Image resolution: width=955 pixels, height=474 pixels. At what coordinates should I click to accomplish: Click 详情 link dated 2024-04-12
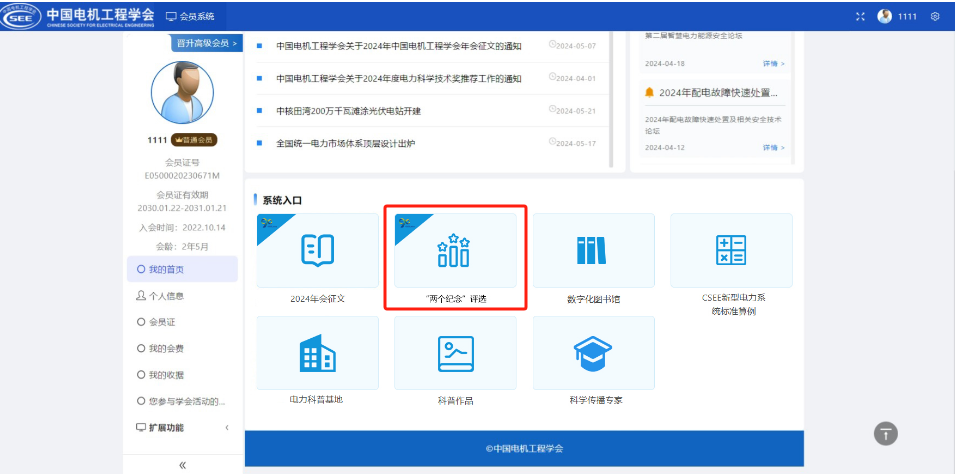(774, 147)
